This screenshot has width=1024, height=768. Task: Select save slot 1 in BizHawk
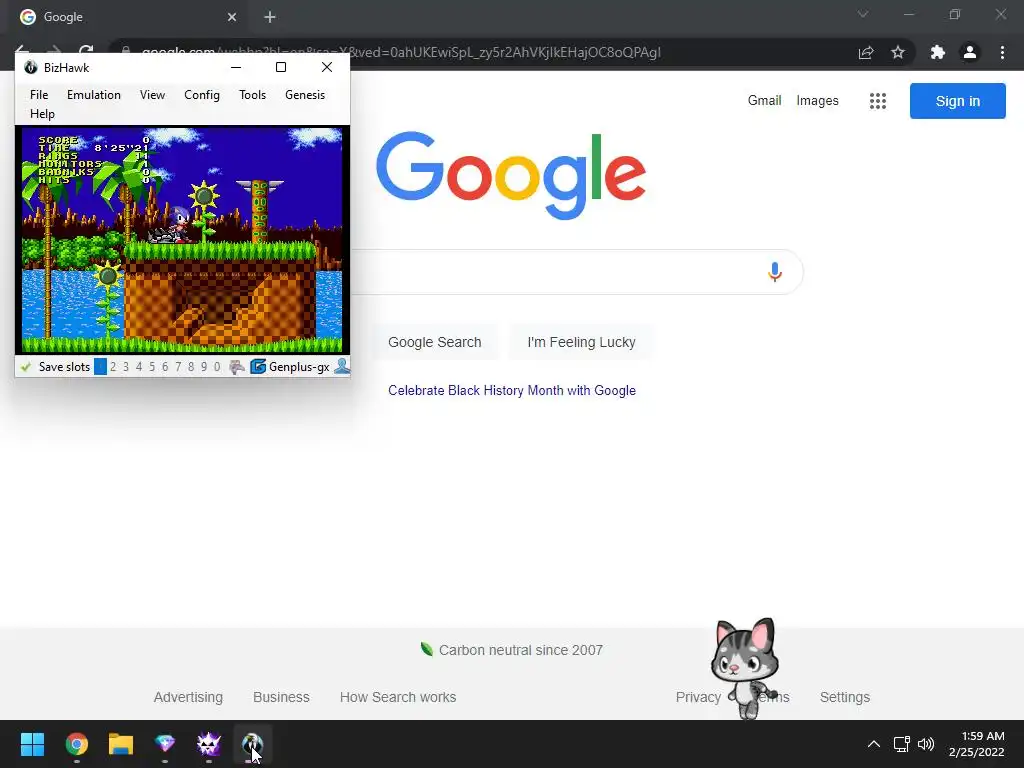click(100, 367)
